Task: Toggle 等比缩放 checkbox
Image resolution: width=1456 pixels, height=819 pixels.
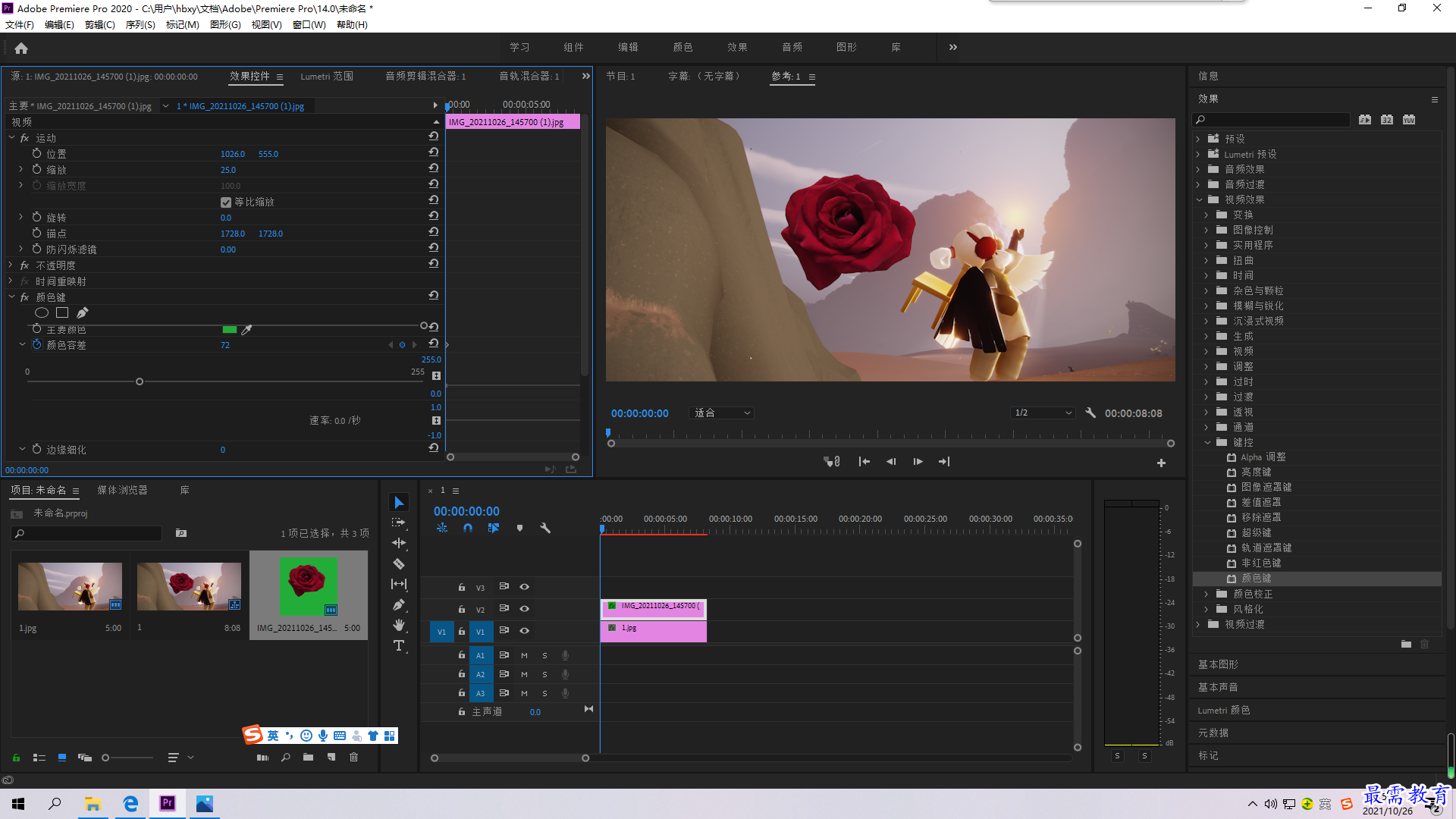Action: click(225, 202)
